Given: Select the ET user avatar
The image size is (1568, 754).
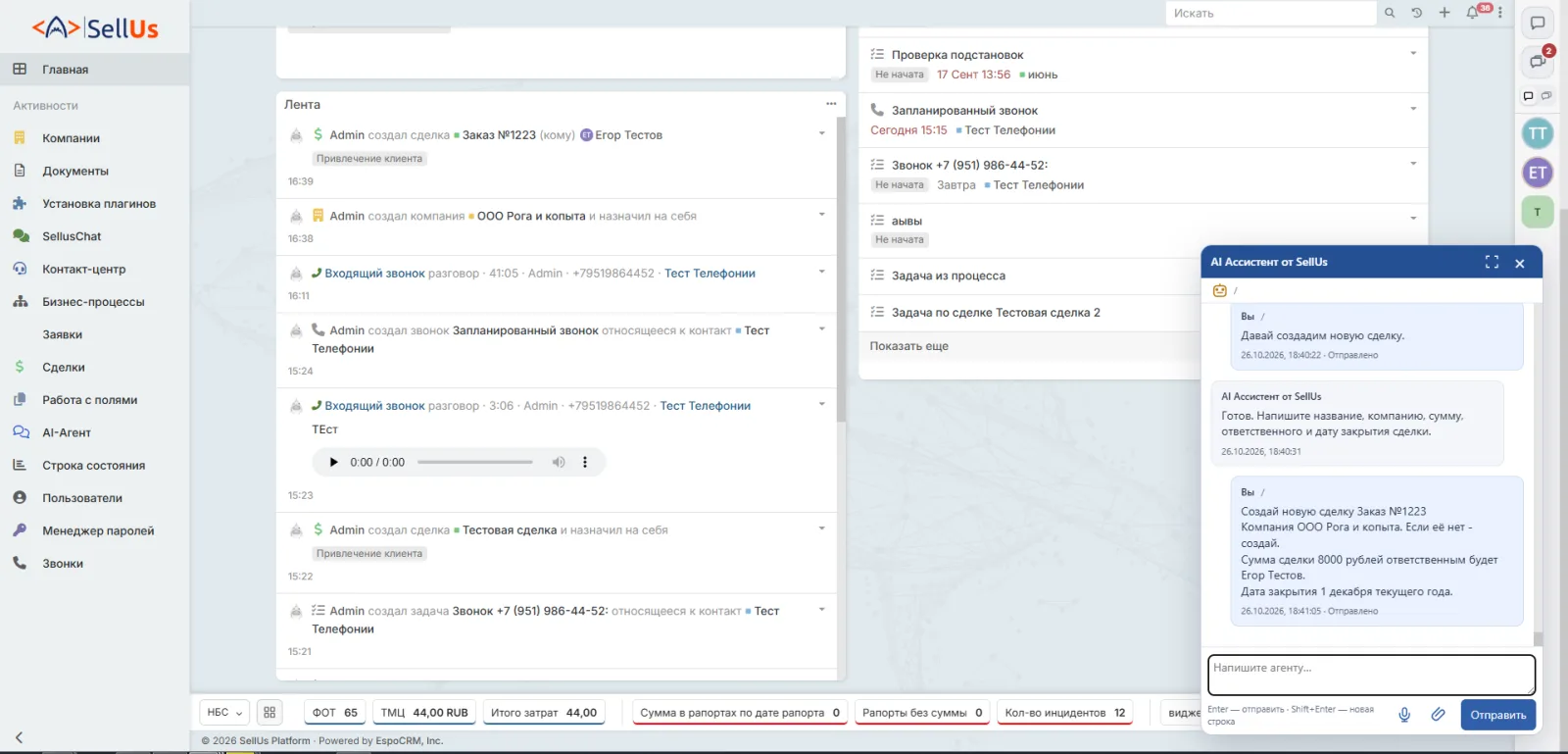Looking at the screenshot, I should (x=1538, y=173).
